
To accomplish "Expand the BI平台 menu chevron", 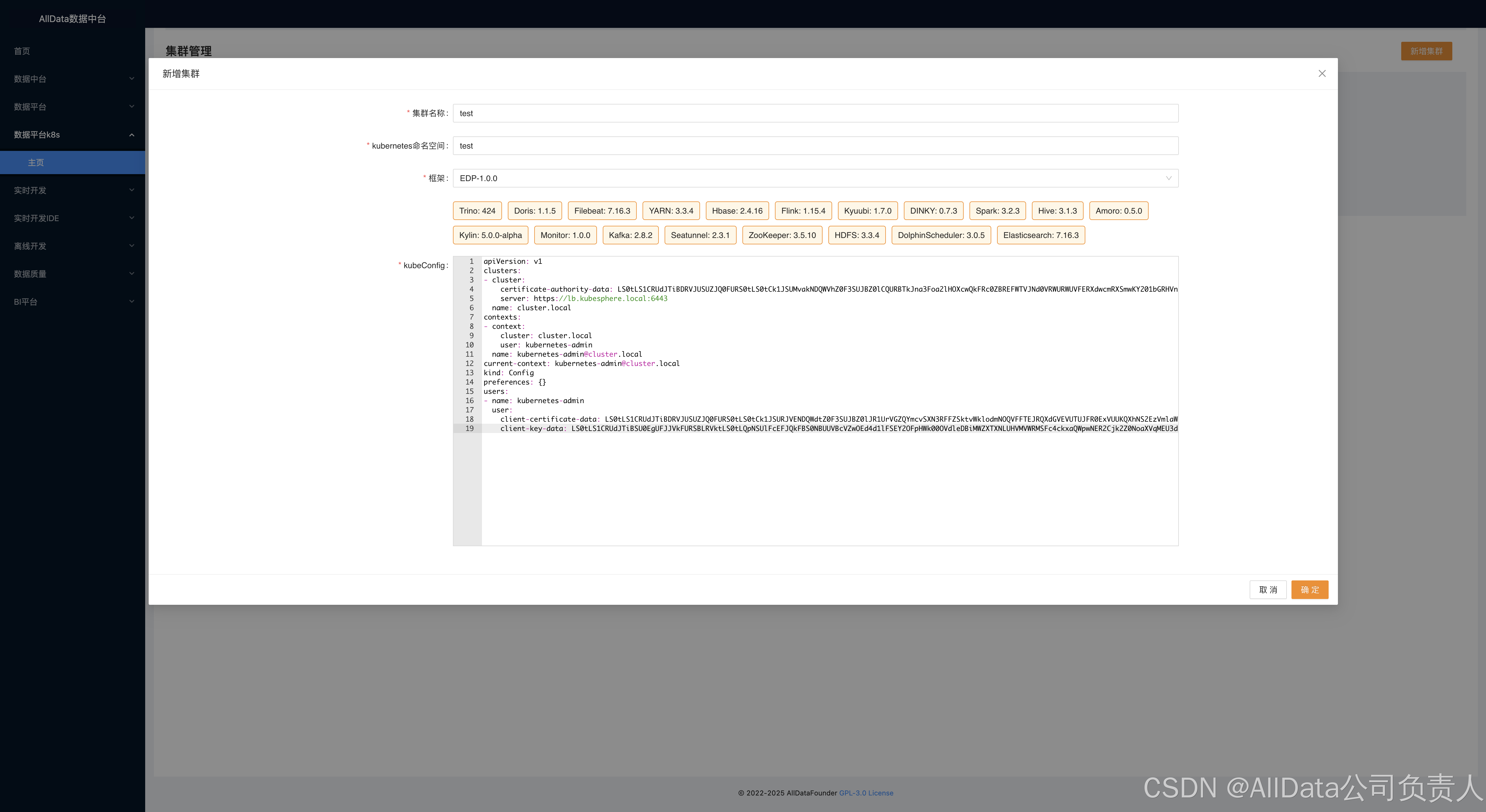I will (132, 301).
